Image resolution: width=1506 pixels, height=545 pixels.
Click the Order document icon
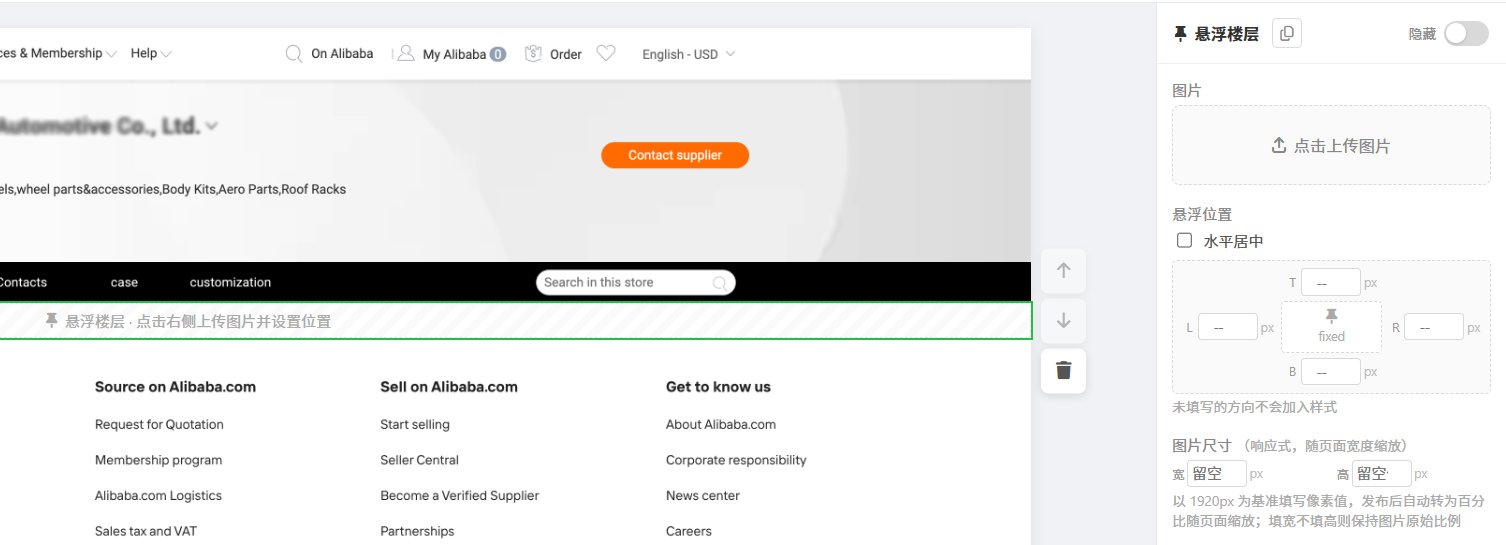pyautogui.click(x=533, y=54)
